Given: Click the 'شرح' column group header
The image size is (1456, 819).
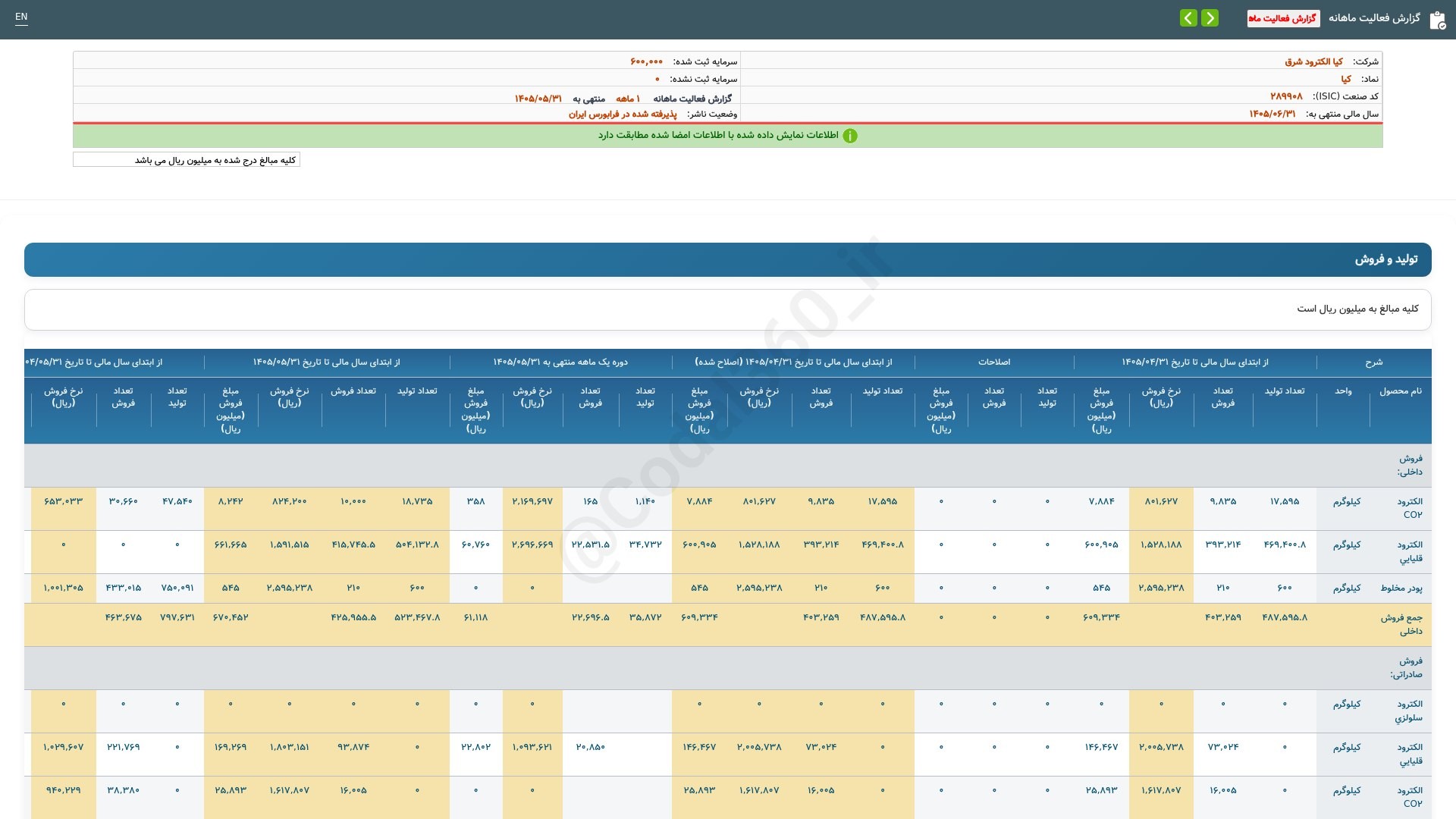Looking at the screenshot, I should (x=1374, y=362).
